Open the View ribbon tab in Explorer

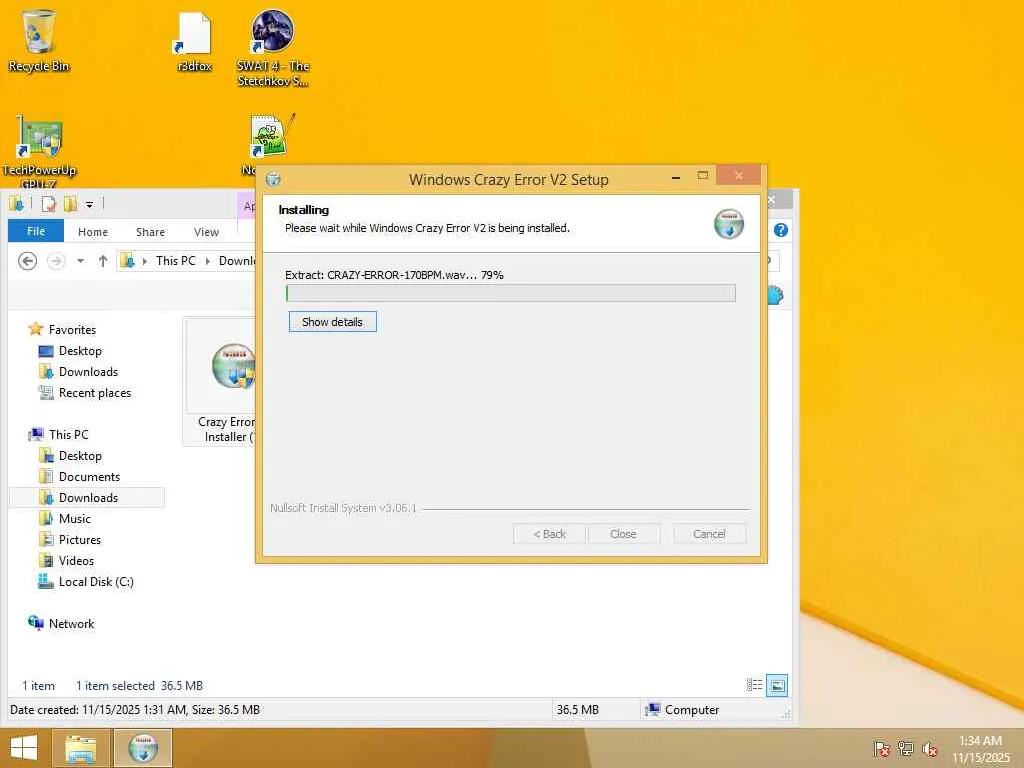(x=206, y=232)
